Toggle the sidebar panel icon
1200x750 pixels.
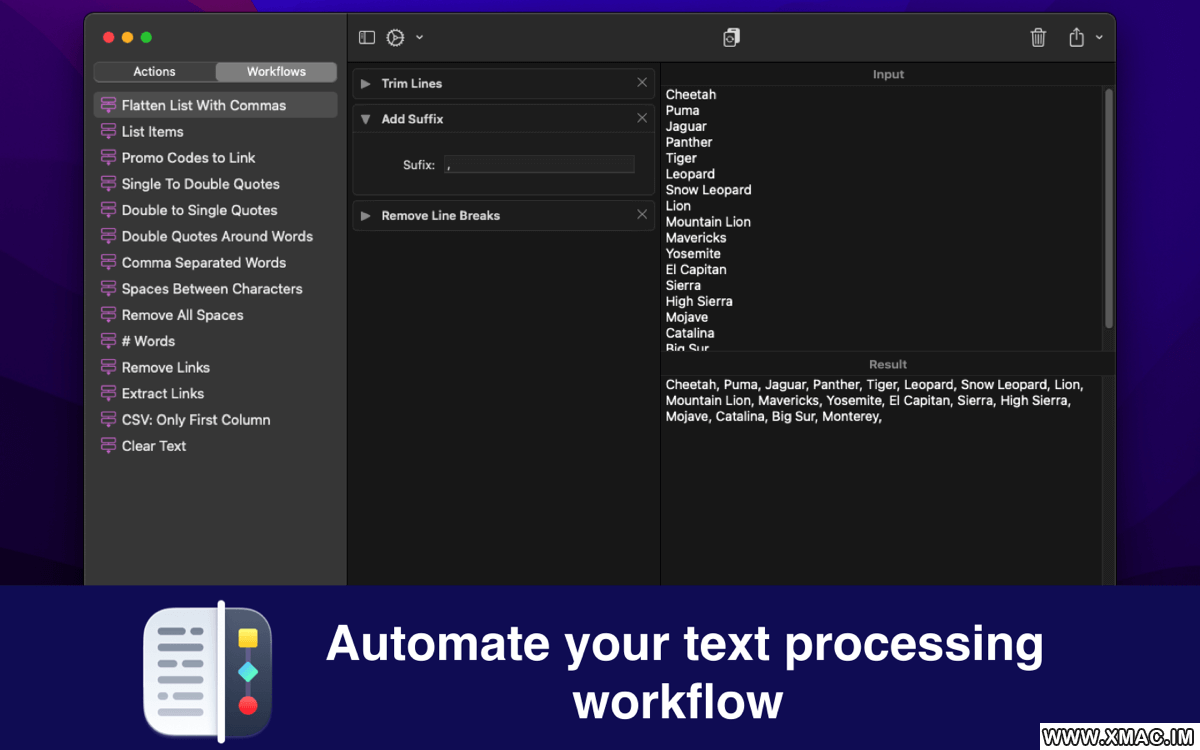pos(367,38)
